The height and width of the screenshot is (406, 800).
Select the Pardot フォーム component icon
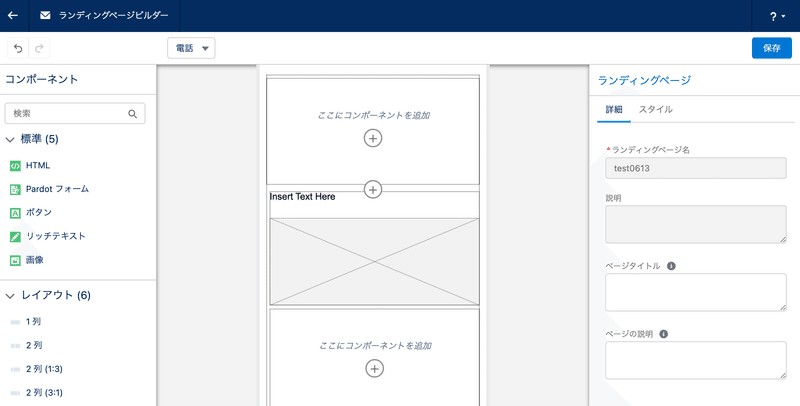pyautogui.click(x=15, y=189)
